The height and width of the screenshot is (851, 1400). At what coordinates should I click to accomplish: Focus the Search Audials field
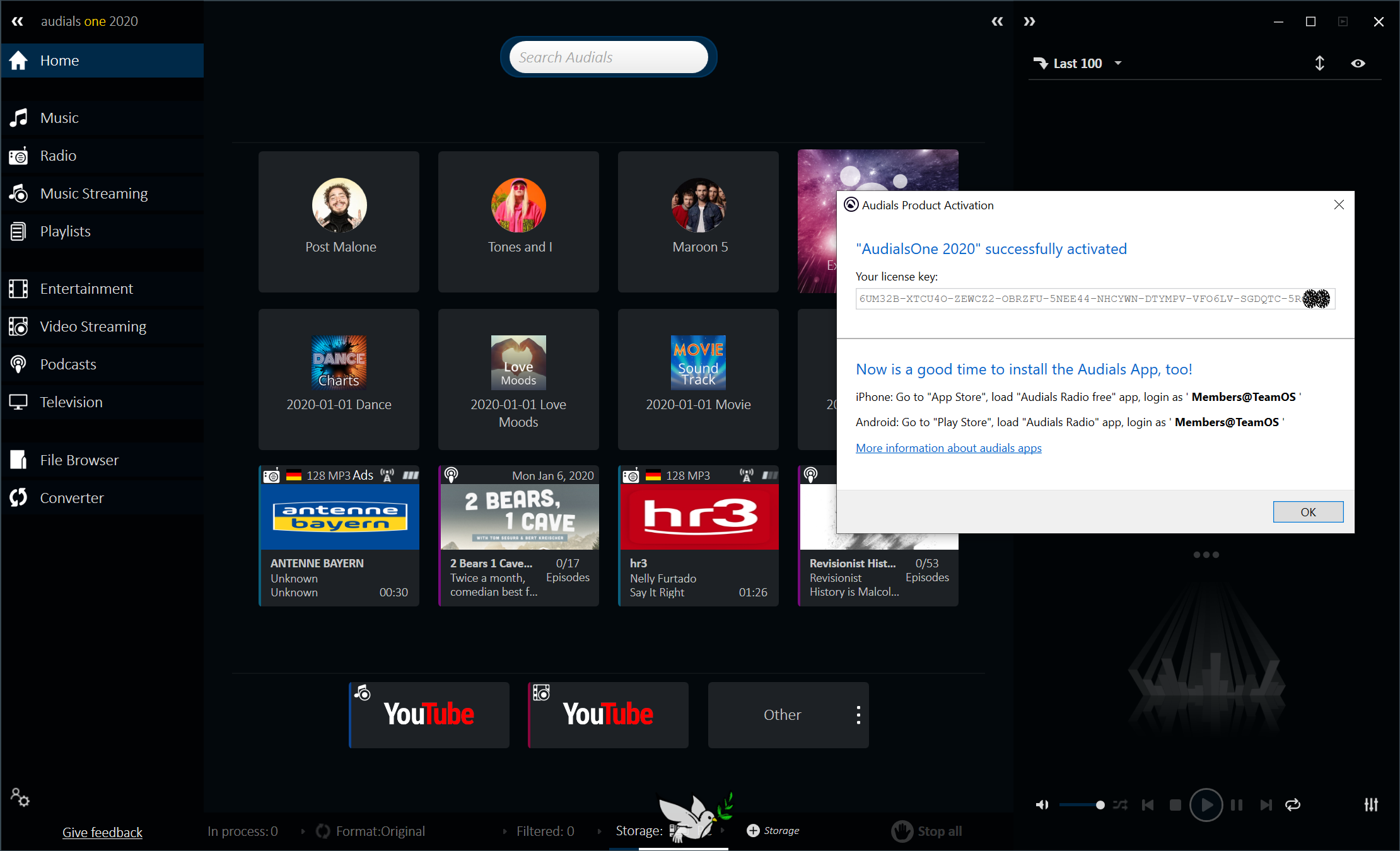tap(609, 57)
